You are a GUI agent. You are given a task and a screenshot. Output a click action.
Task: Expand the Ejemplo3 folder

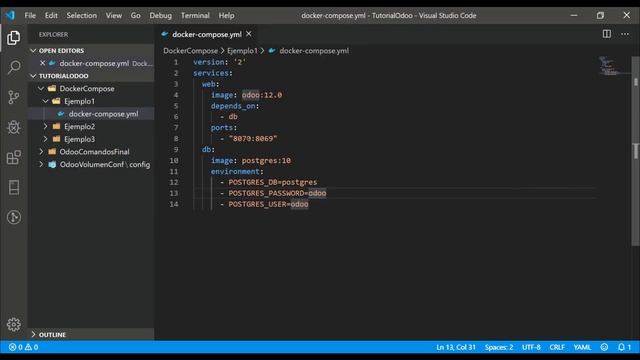point(45,139)
